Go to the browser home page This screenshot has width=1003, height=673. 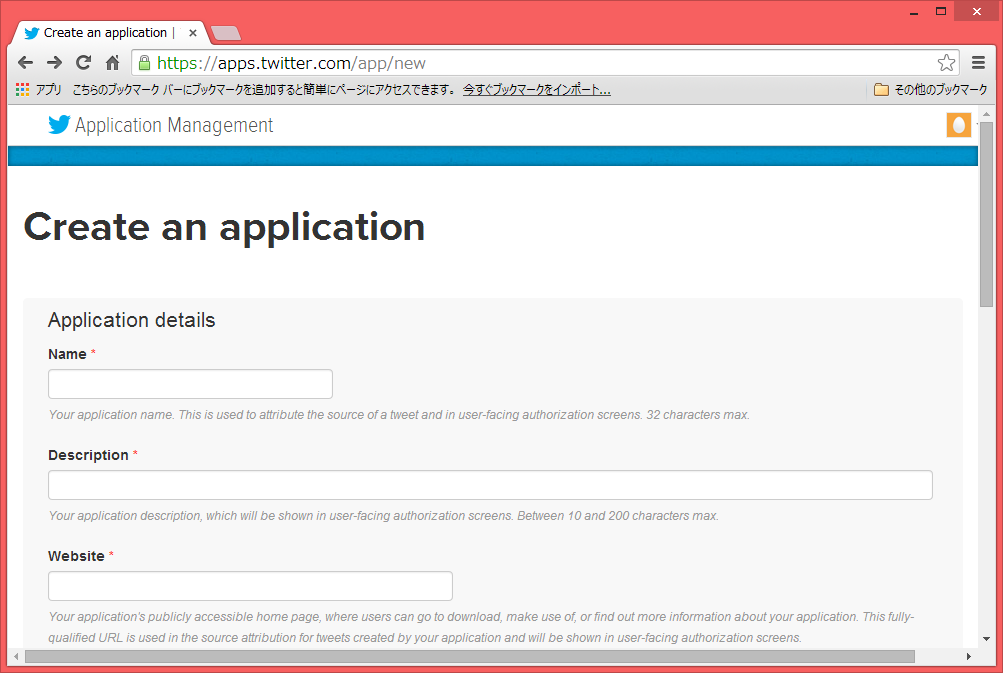pos(112,62)
